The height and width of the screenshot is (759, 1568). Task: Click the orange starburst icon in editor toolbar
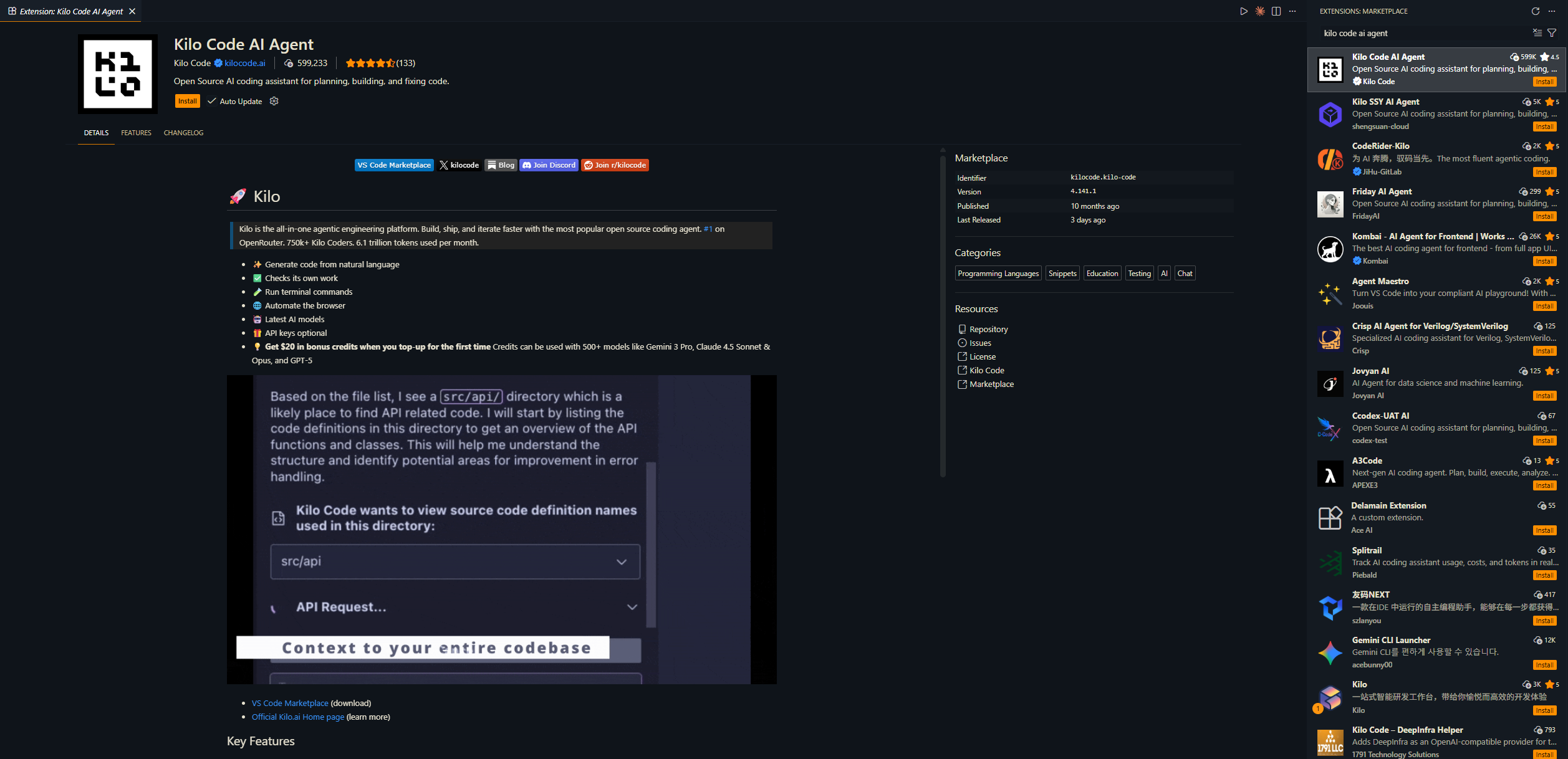[1260, 11]
